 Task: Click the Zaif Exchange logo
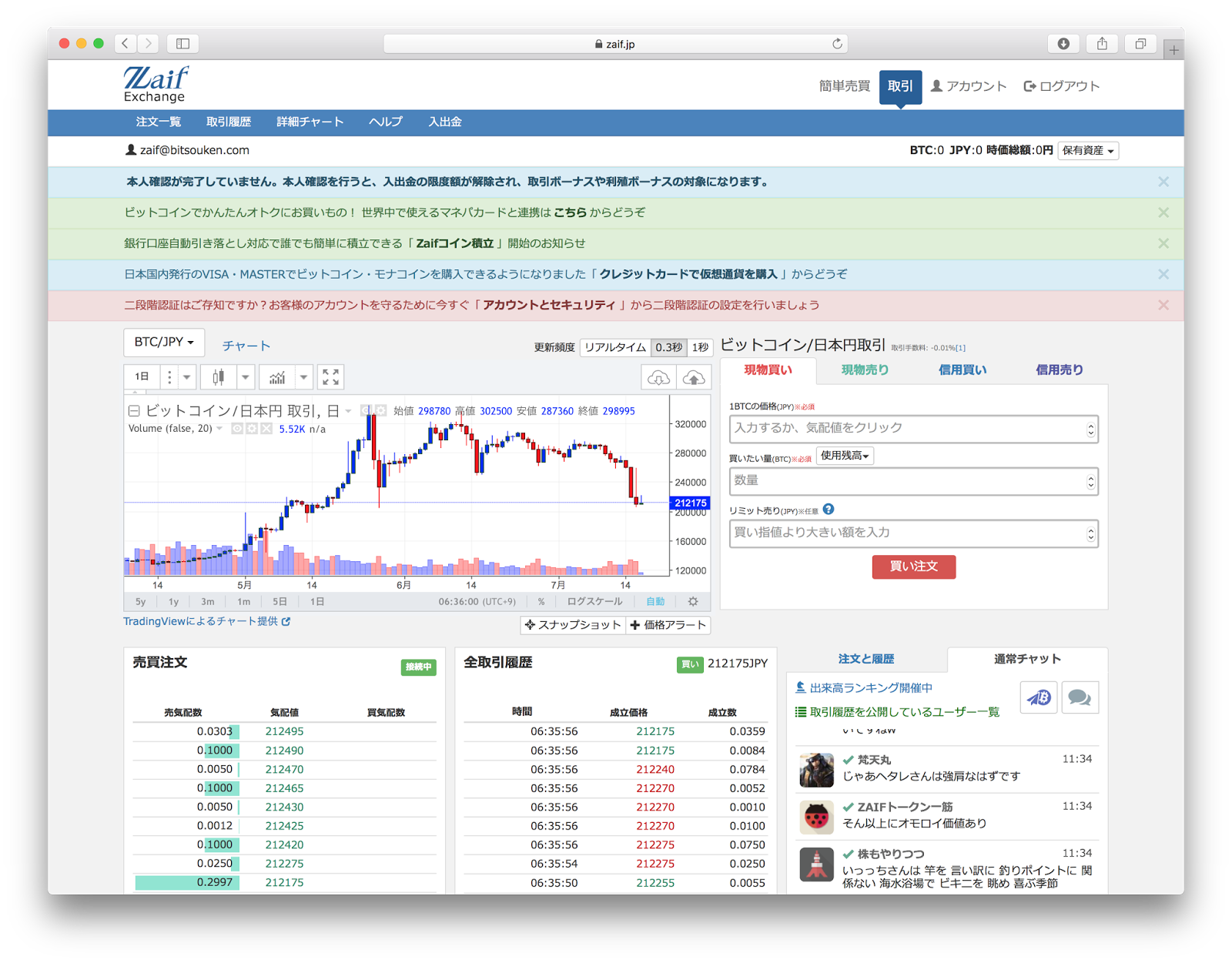coord(156,84)
